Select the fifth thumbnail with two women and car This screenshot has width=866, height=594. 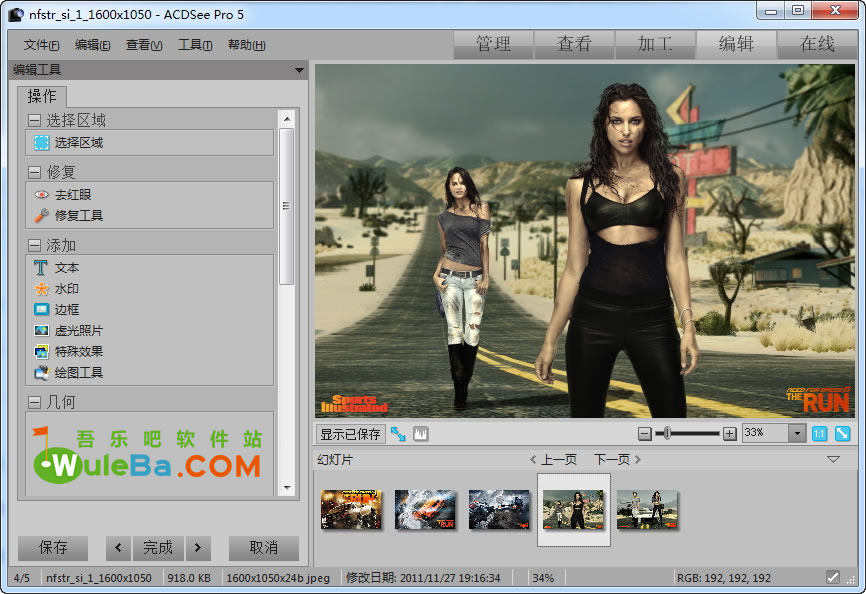(x=647, y=510)
